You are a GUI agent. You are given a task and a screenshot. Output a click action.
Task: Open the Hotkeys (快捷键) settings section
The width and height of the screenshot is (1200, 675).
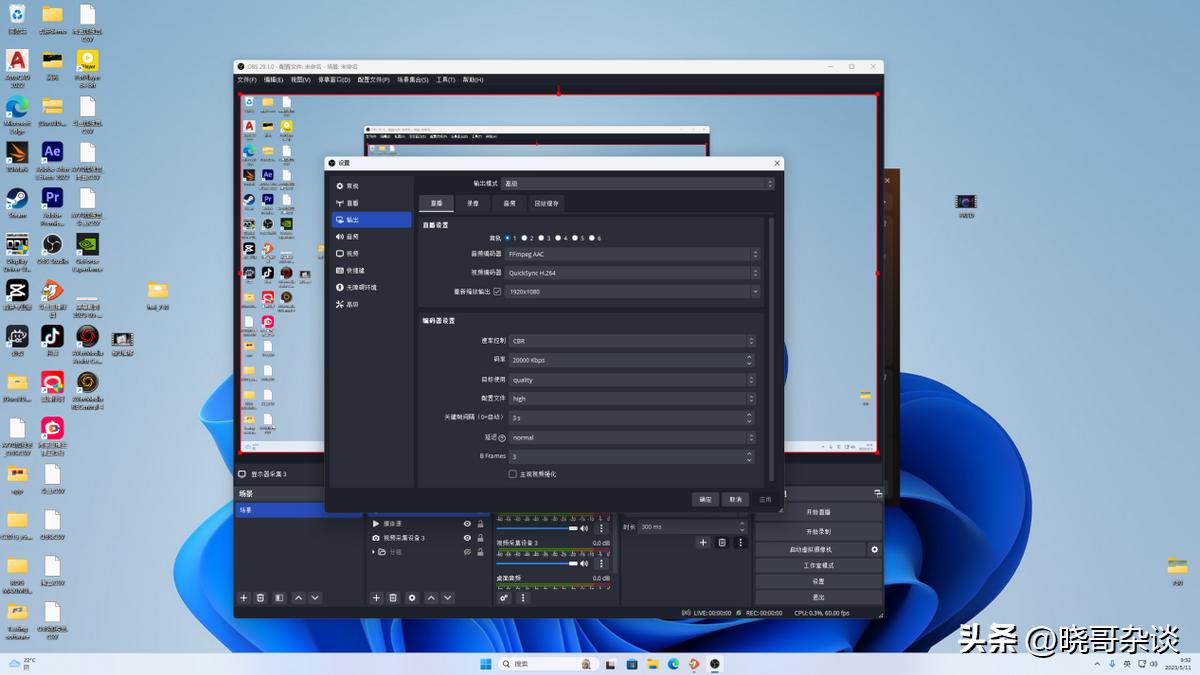pos(354,271)
